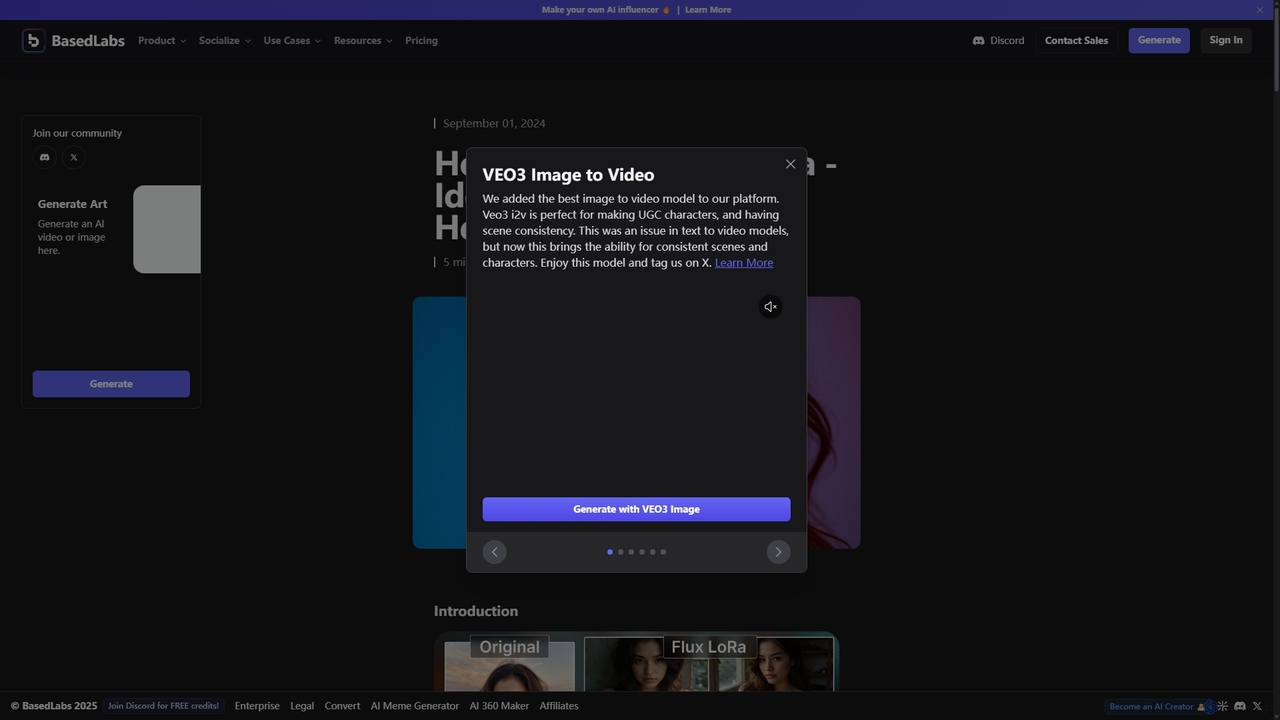Click the © BasedLabs 2025 footer text

coord(54,706)
